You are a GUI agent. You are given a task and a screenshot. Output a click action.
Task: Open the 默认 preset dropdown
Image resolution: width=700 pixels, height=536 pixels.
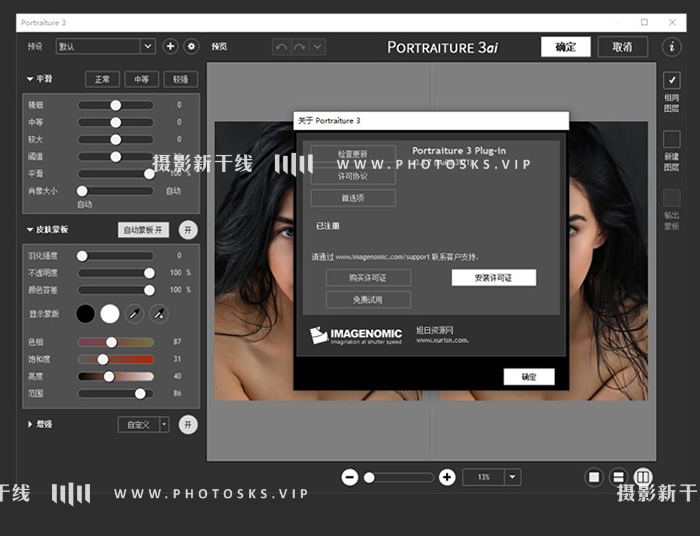(x=106, y=46)
